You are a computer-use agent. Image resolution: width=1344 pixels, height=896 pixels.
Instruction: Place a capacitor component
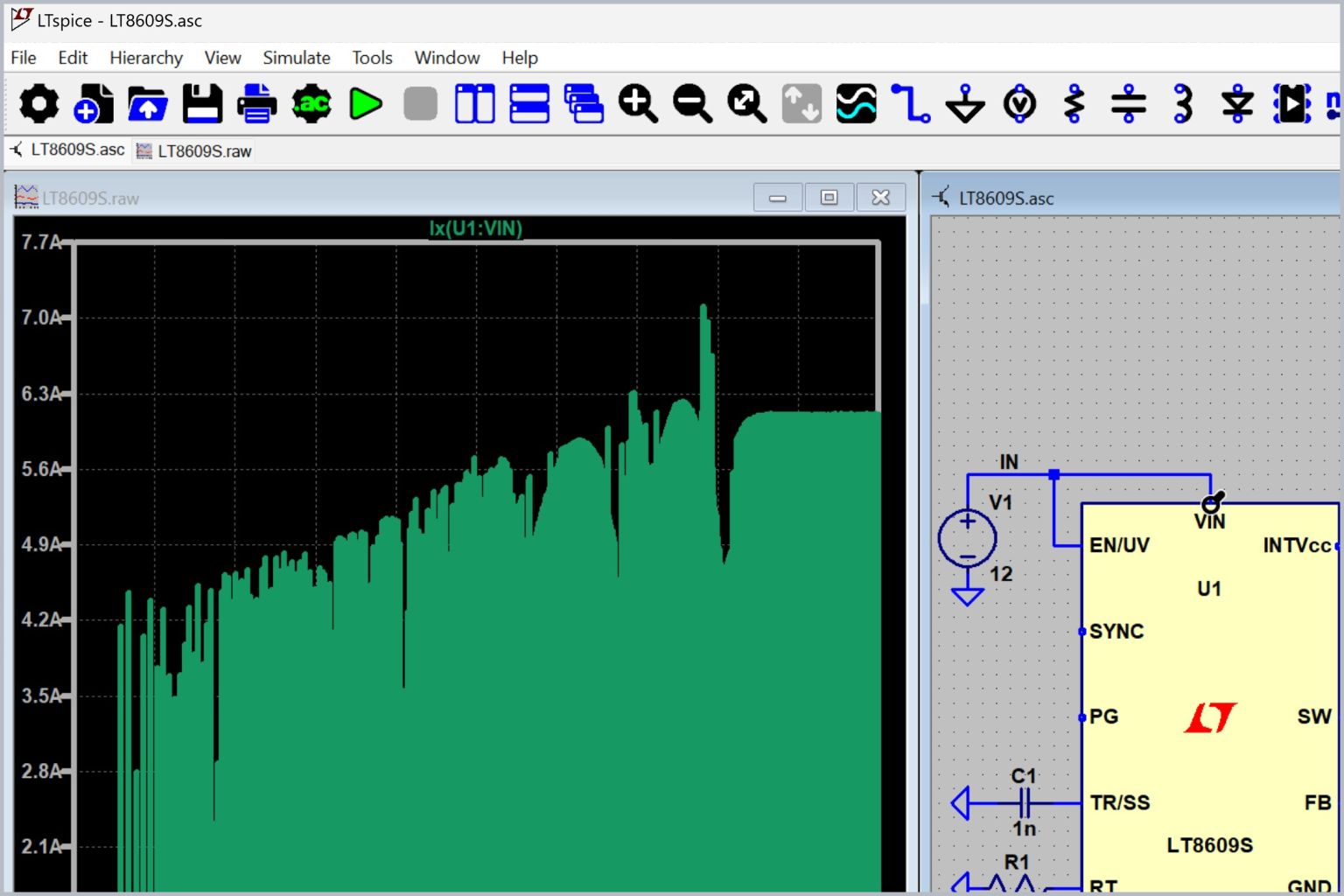(x=1129, y=103)
